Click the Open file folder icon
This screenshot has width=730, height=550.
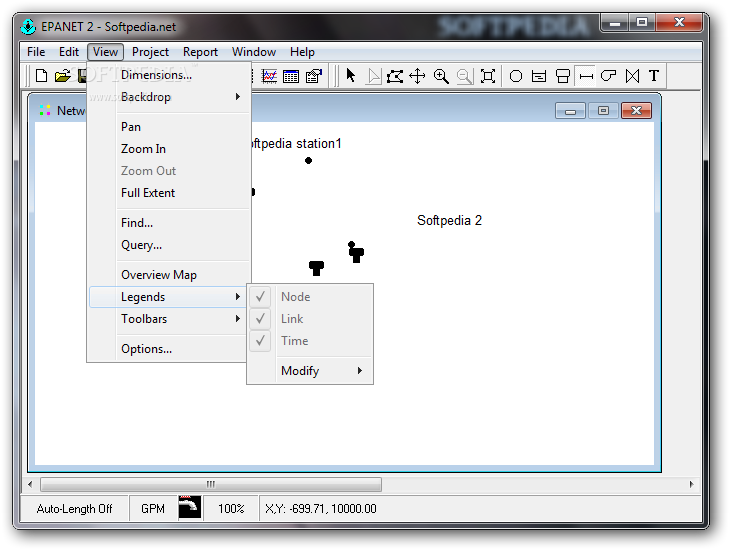(63, 76)
